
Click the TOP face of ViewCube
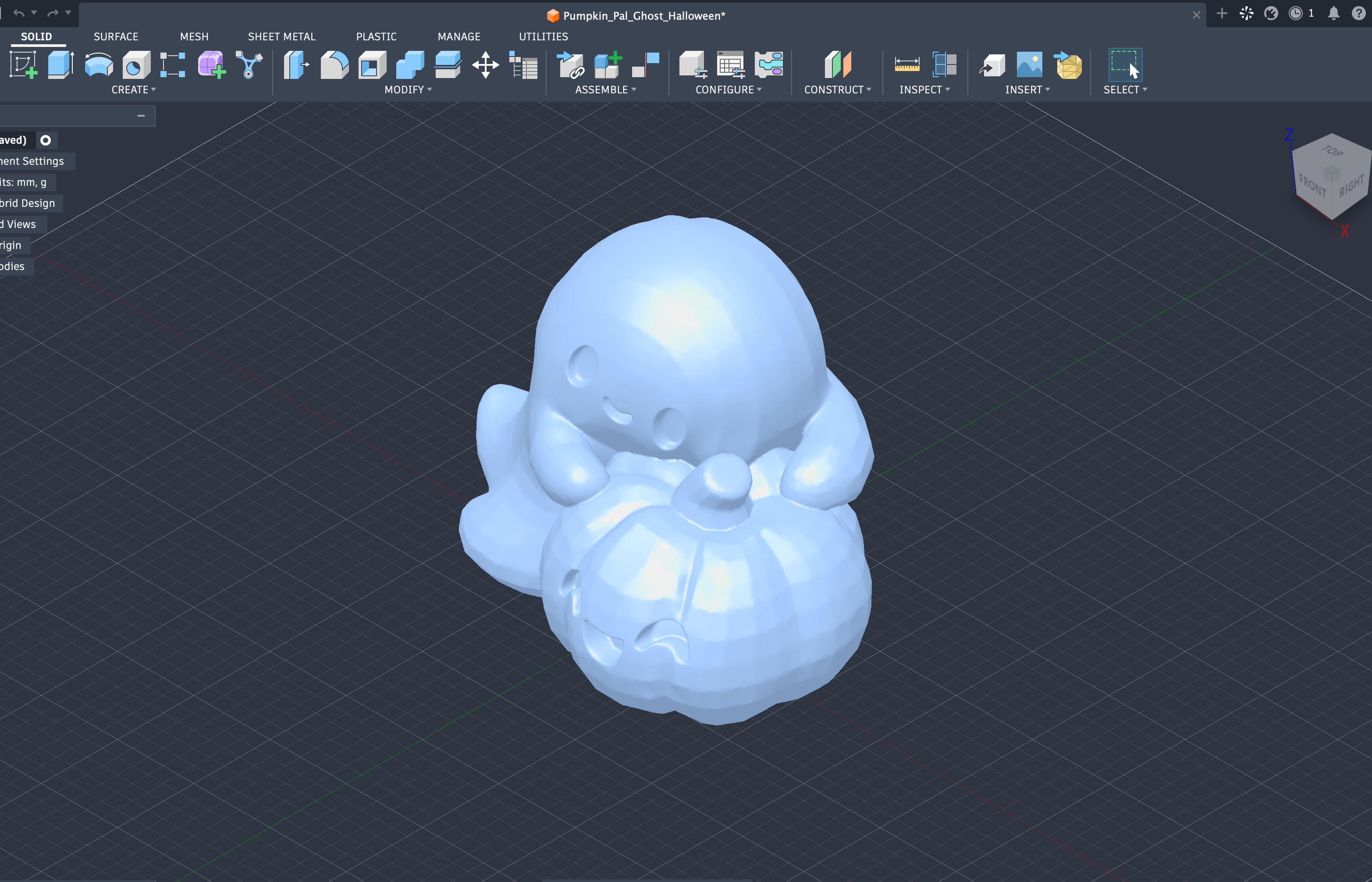point(1332,151)
